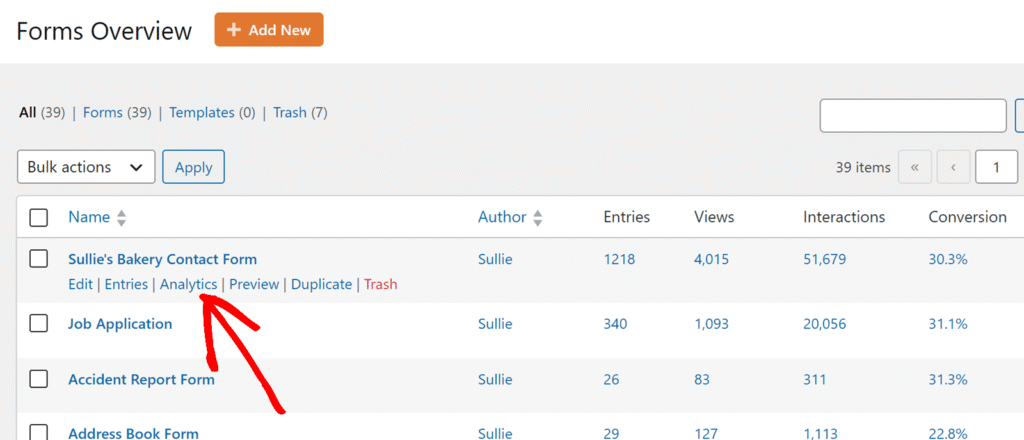Click the 1,093 views value
Image resolution: width=1024 pixels, height=440 pixels.
tap(711, 324)
